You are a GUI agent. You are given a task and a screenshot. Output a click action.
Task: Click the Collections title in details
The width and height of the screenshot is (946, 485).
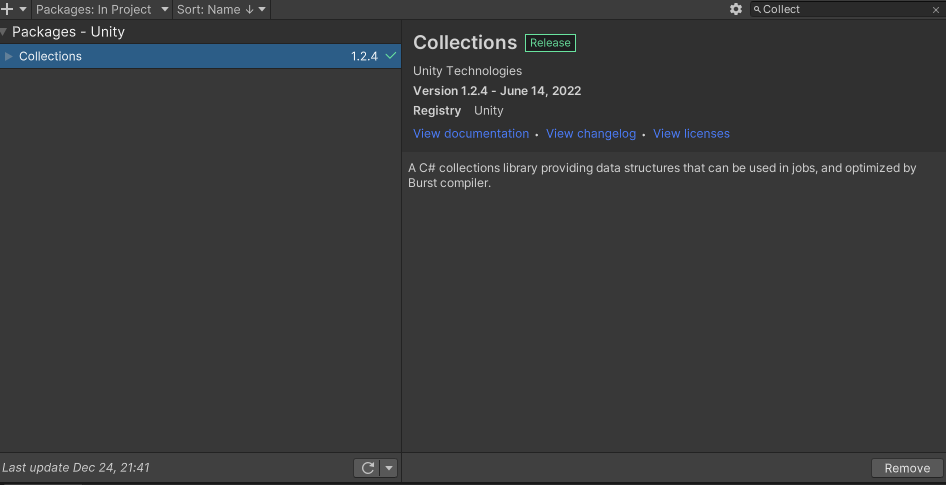tap(465, 42)
